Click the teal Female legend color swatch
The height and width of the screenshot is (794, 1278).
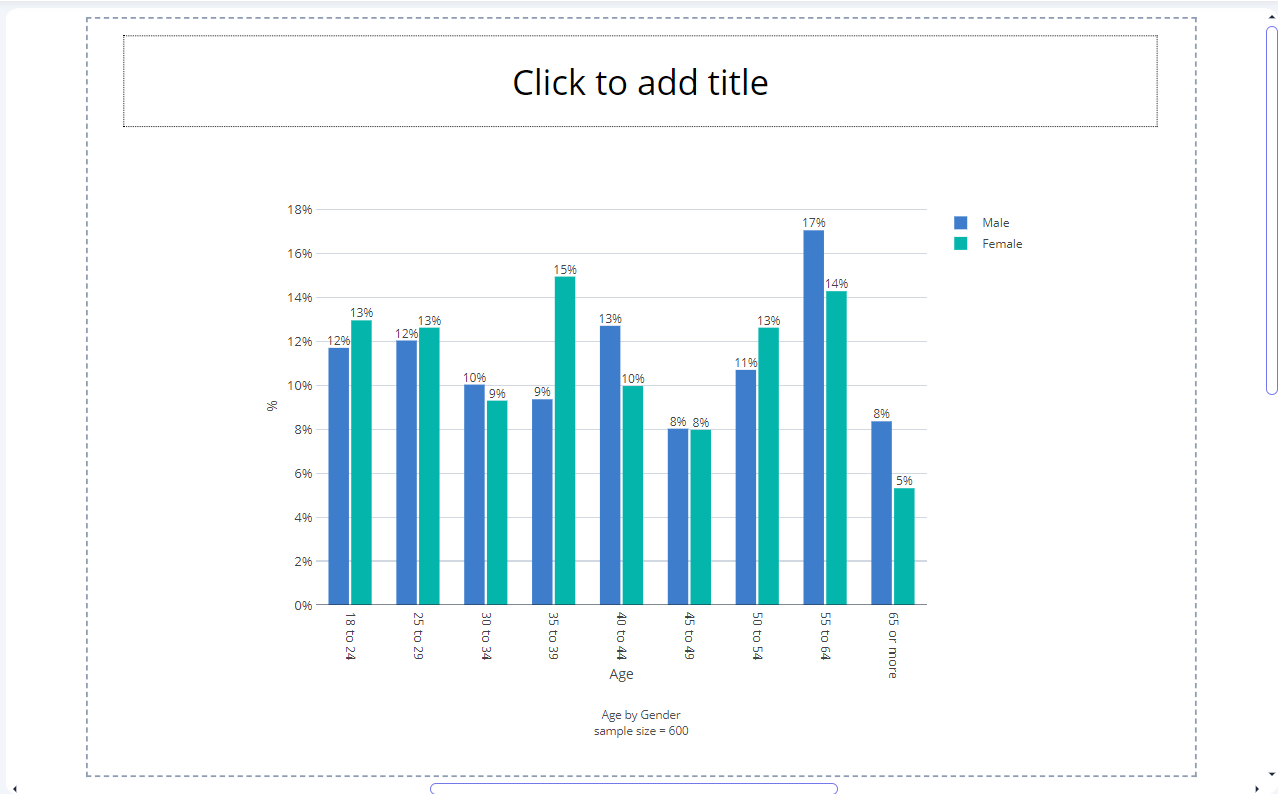pyautogui.click(x=961, y=244)
